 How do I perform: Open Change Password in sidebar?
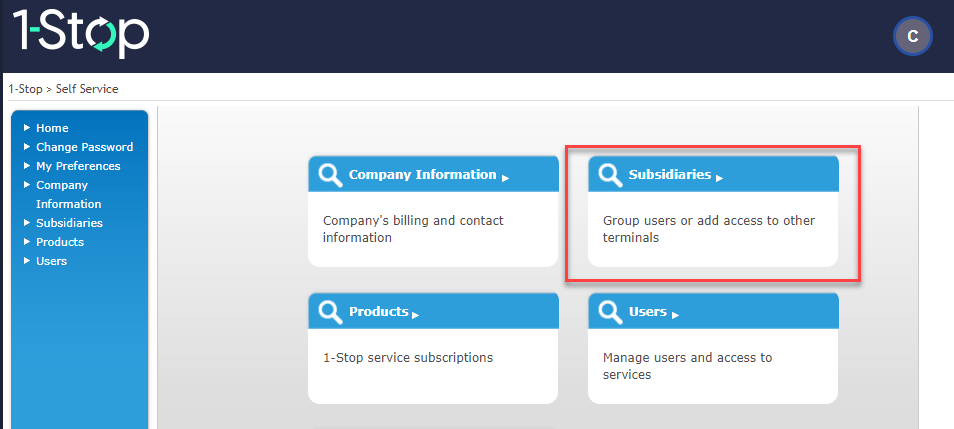[84, 147]
